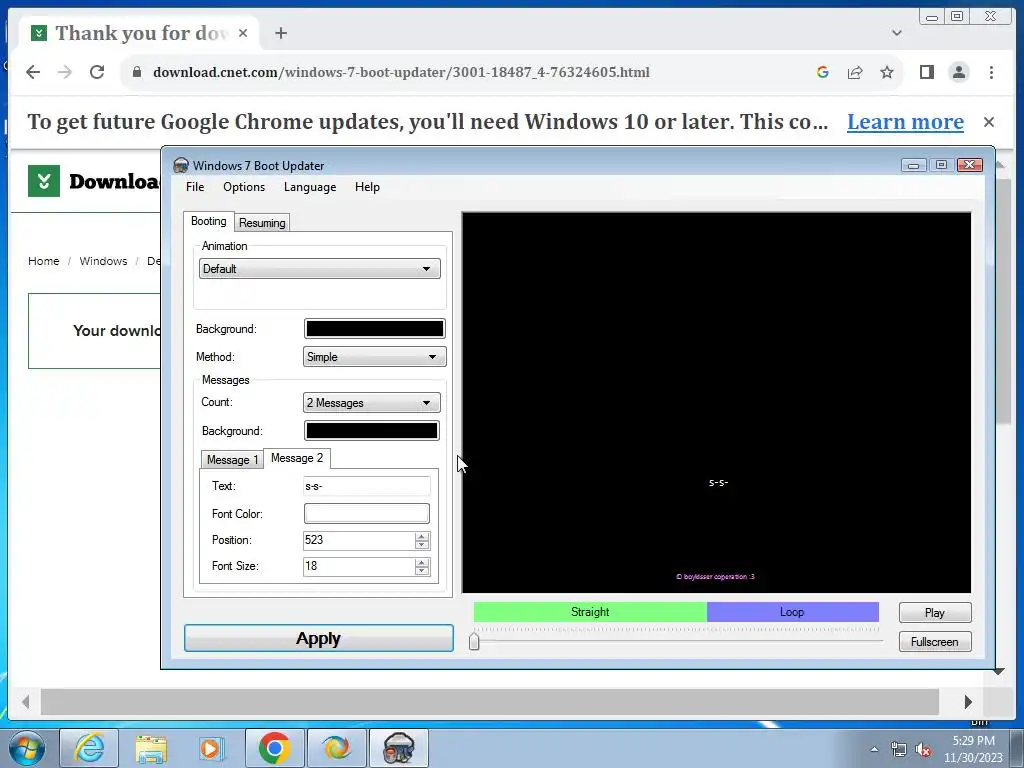The height and width of the screenshot is (768, 1024).
Task: Switch to the Booting tab
Action: 208,221
